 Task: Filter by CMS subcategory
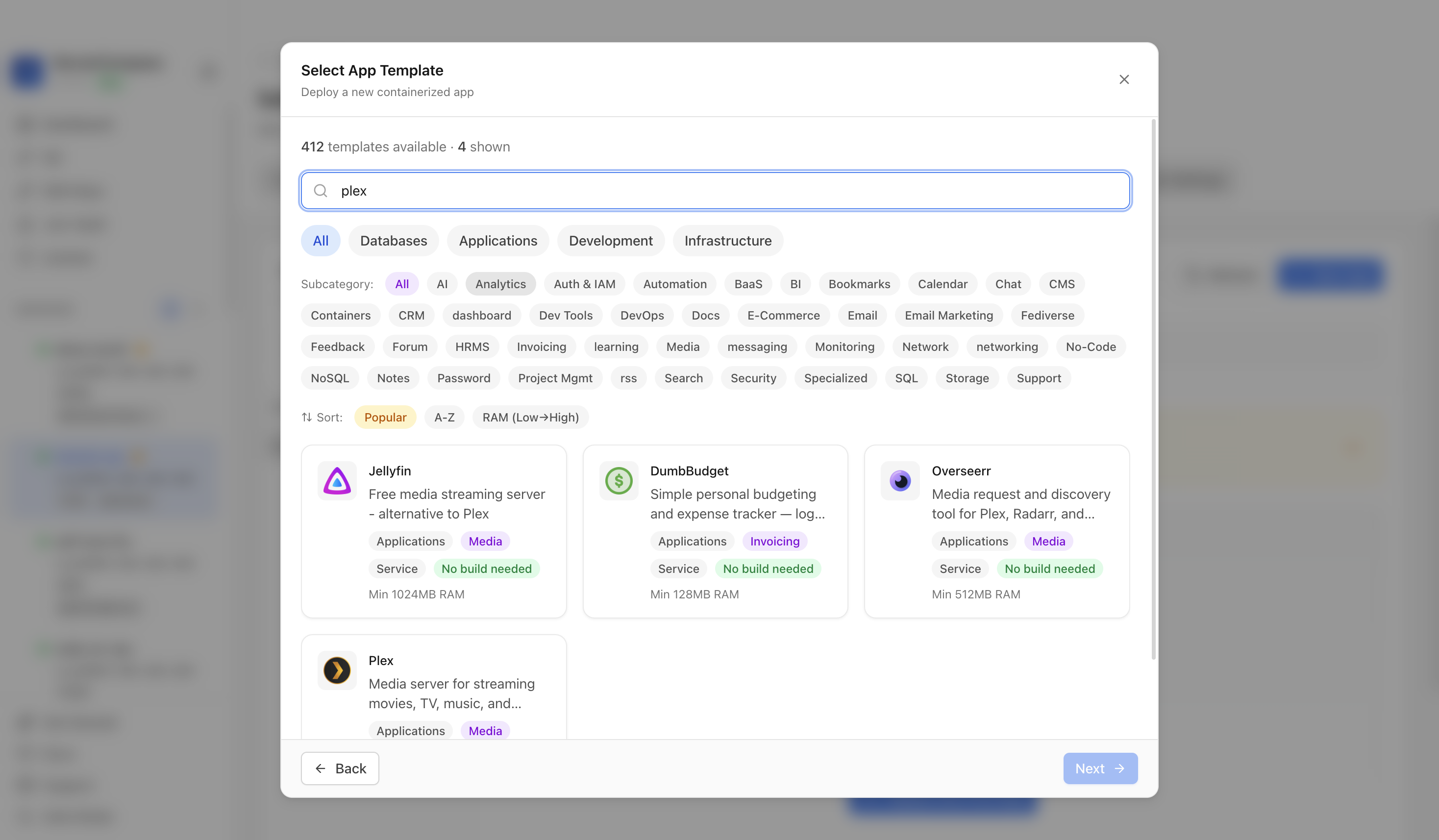(1062, 284)
